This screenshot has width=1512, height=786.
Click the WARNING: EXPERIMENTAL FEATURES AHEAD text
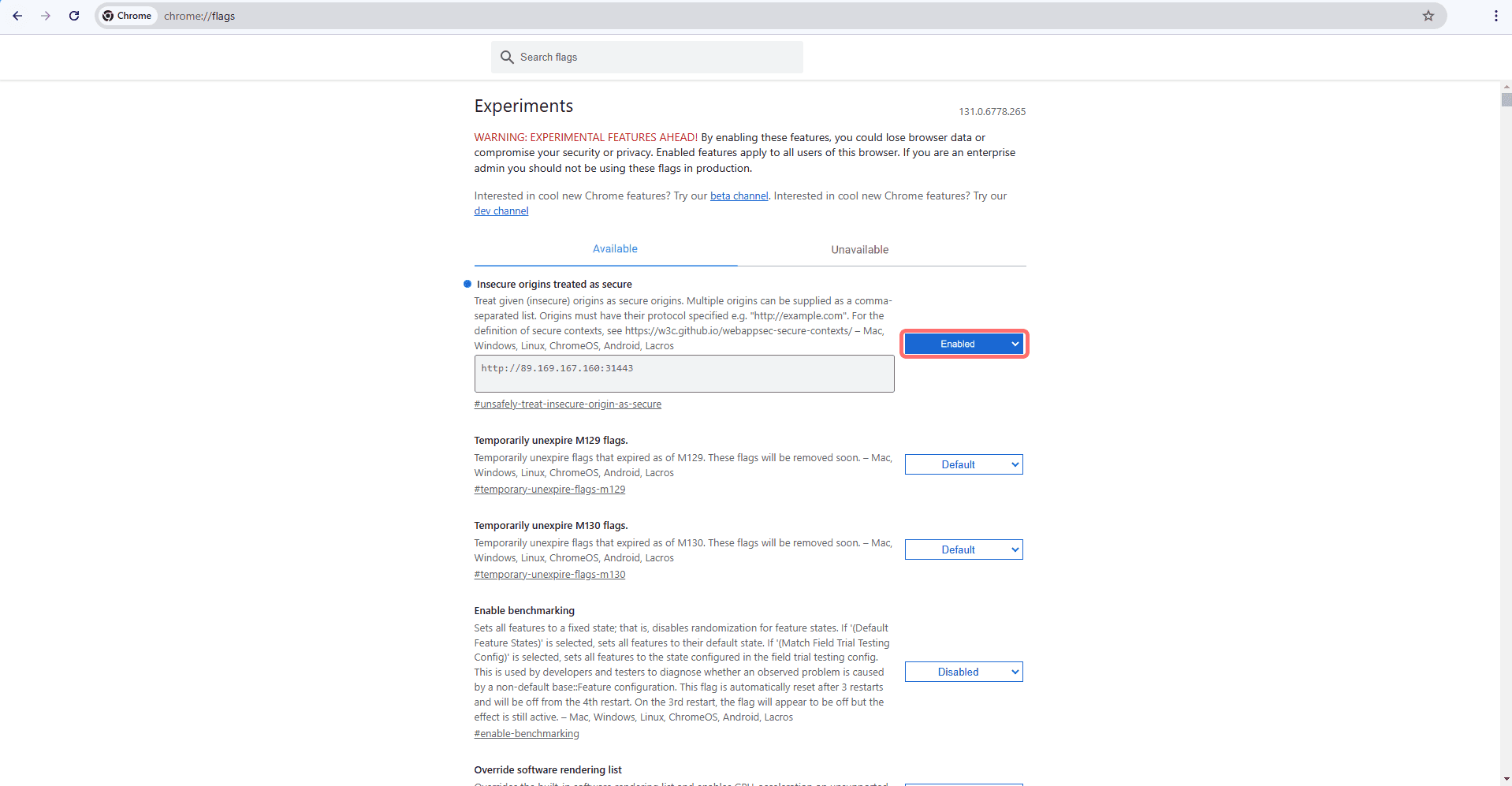[586, 138]
